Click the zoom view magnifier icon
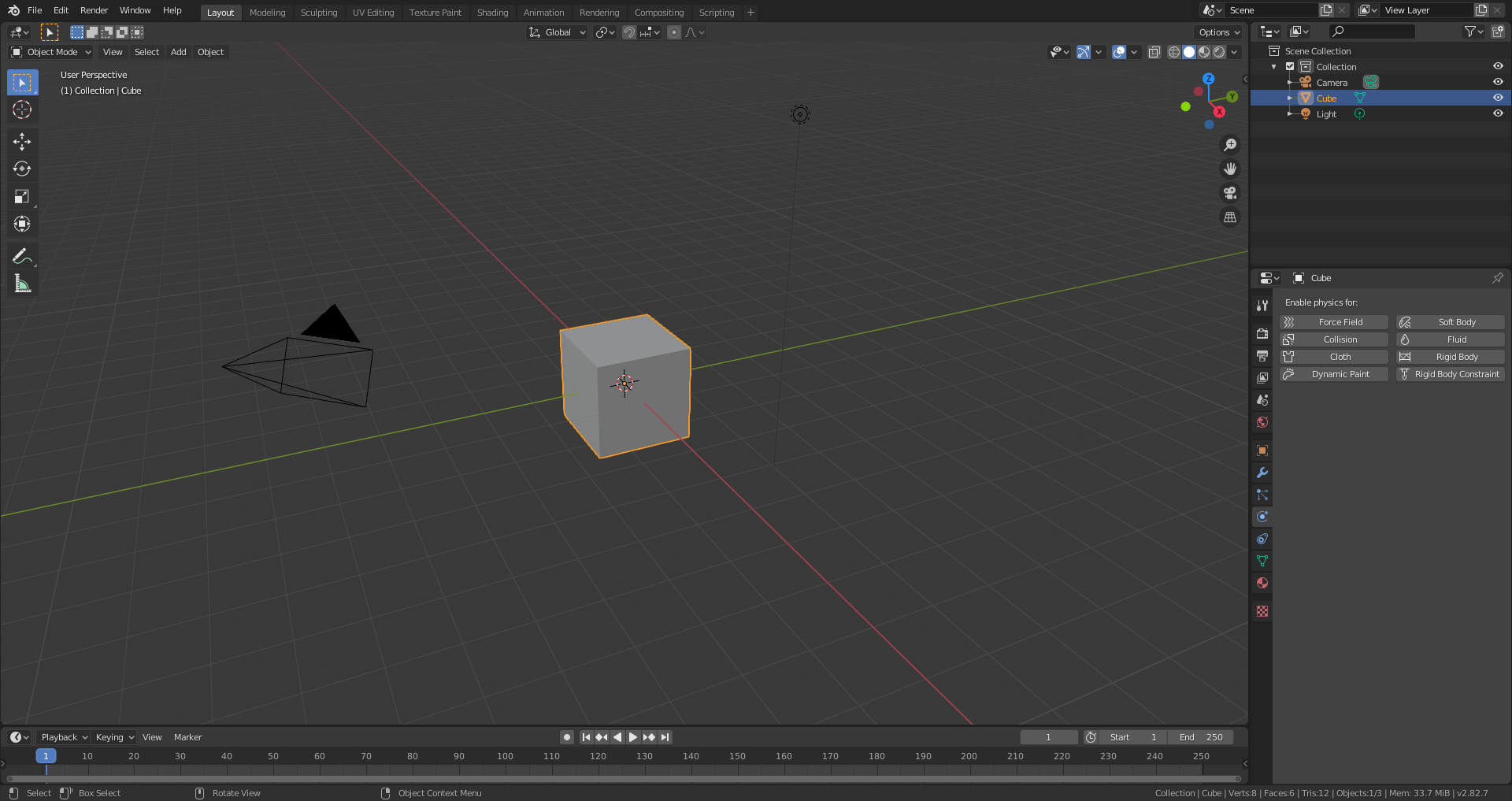Screen dimensions: 1512x801 pyautogui.click(x=1229, y=145)
